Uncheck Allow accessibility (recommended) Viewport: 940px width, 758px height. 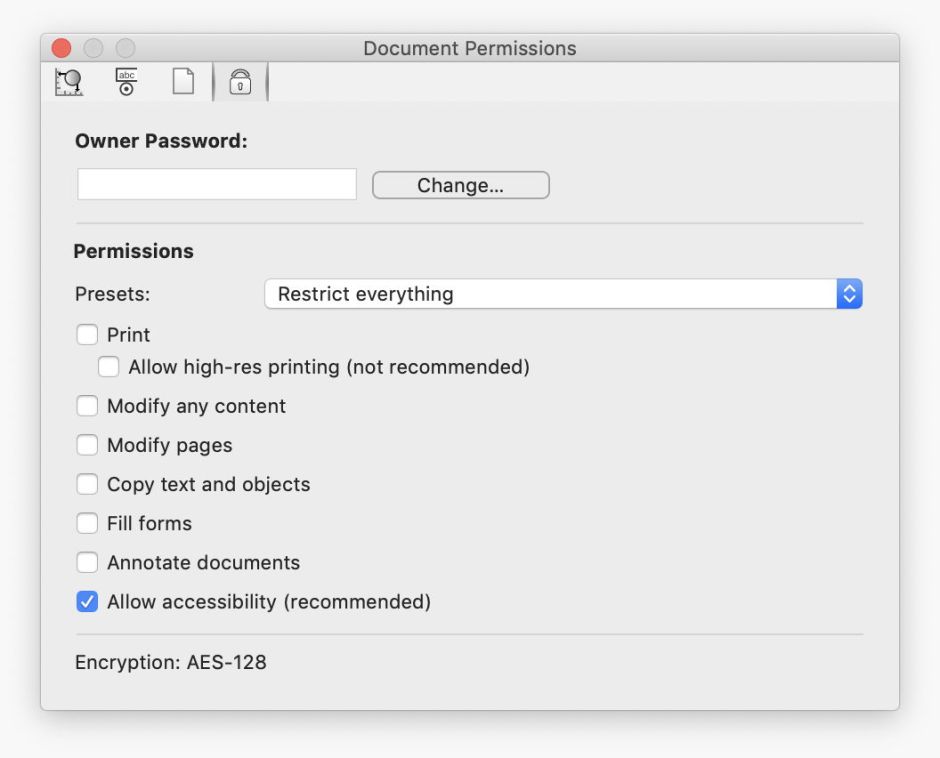[x=88, y=602]
